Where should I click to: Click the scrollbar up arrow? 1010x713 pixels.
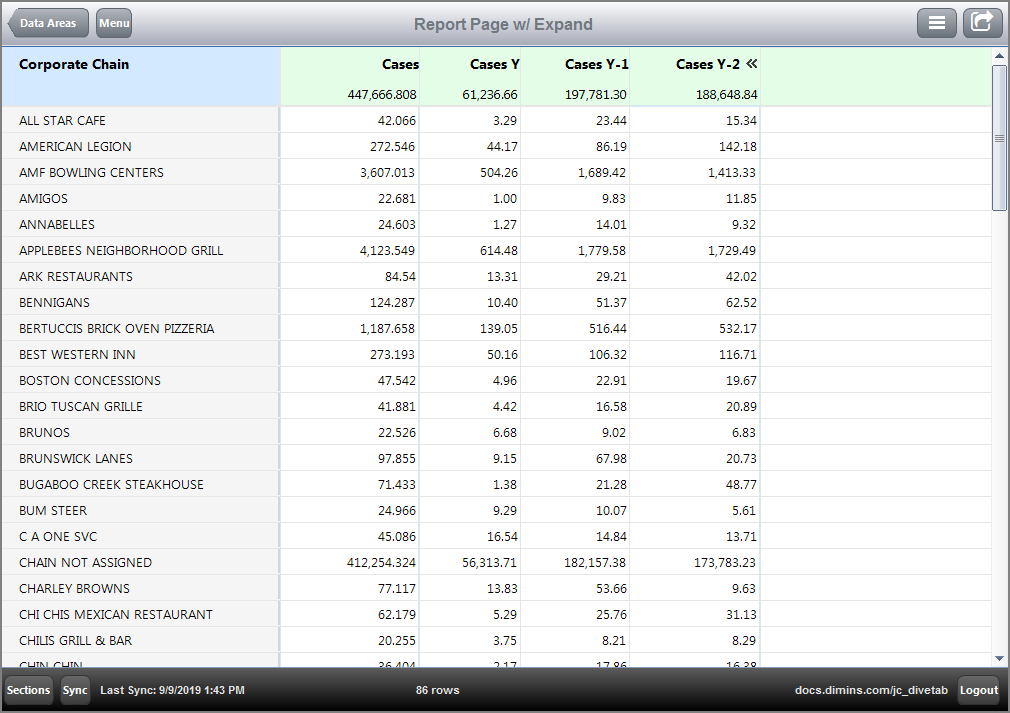[x=999, y=58]
